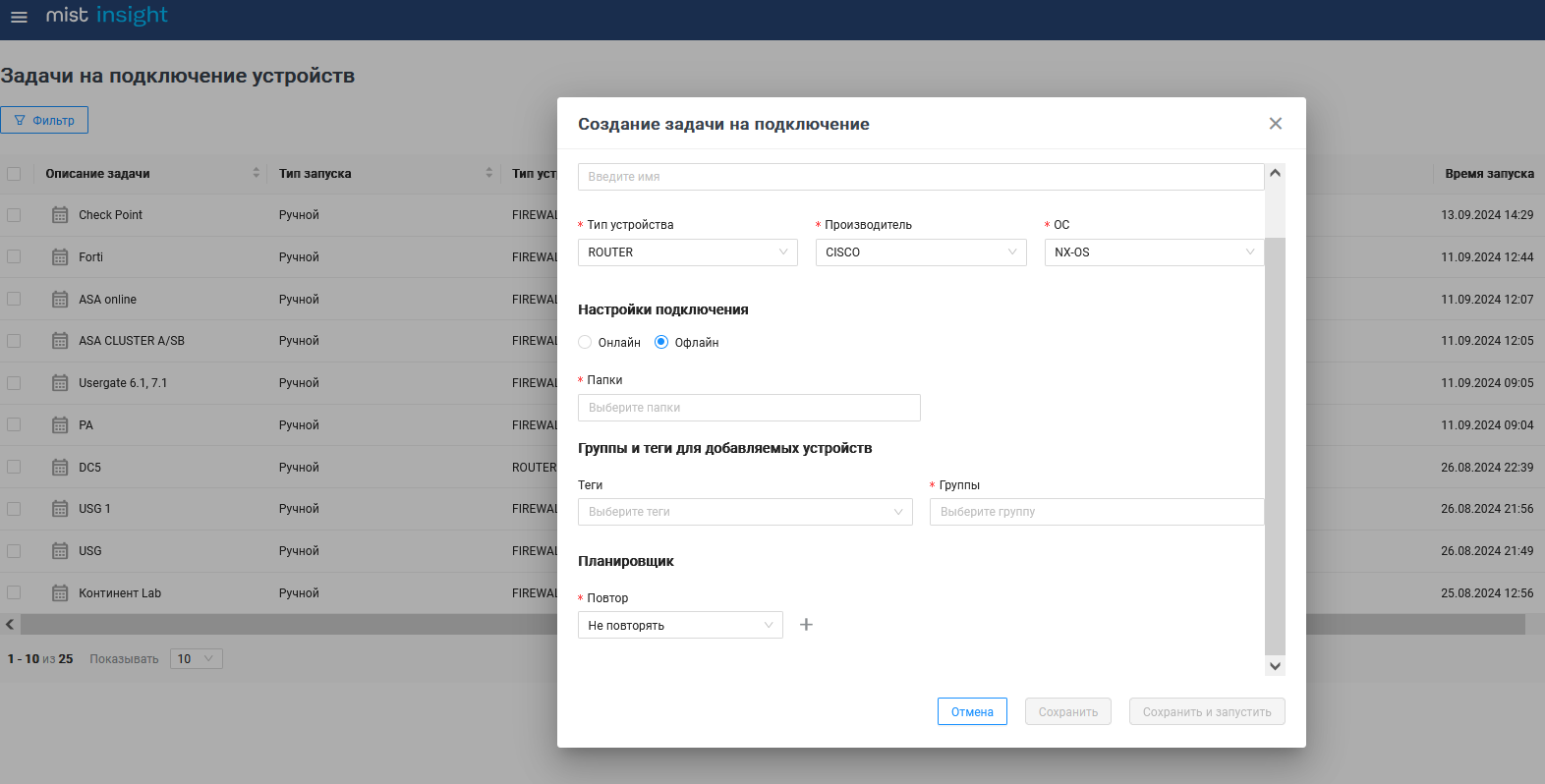This screenshot has height=784, width=1545.
Task: Tick the checkbox for the Forti row
Action: pos(14,257)
